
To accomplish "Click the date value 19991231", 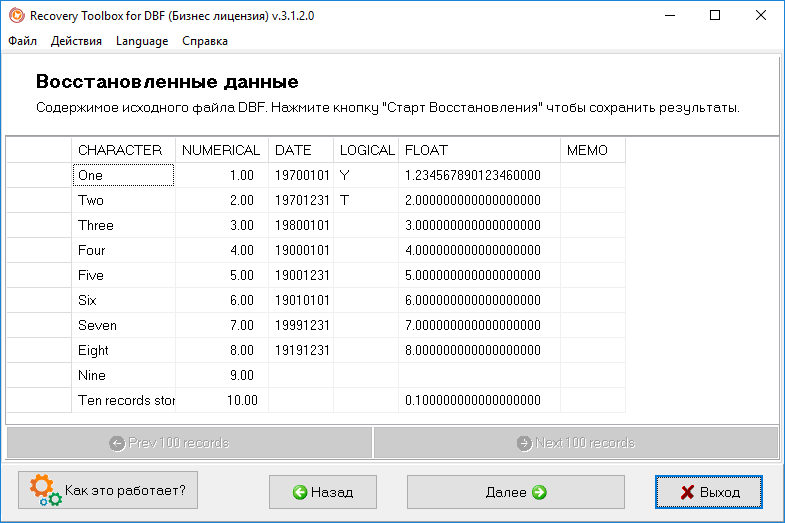I will (x=301, y=325).
